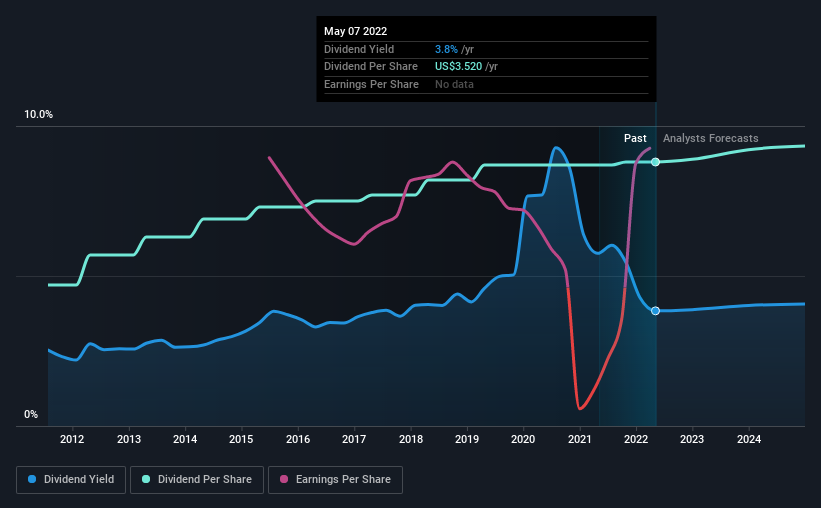Click the US$3.520 dividend per share value

point(460,67)
